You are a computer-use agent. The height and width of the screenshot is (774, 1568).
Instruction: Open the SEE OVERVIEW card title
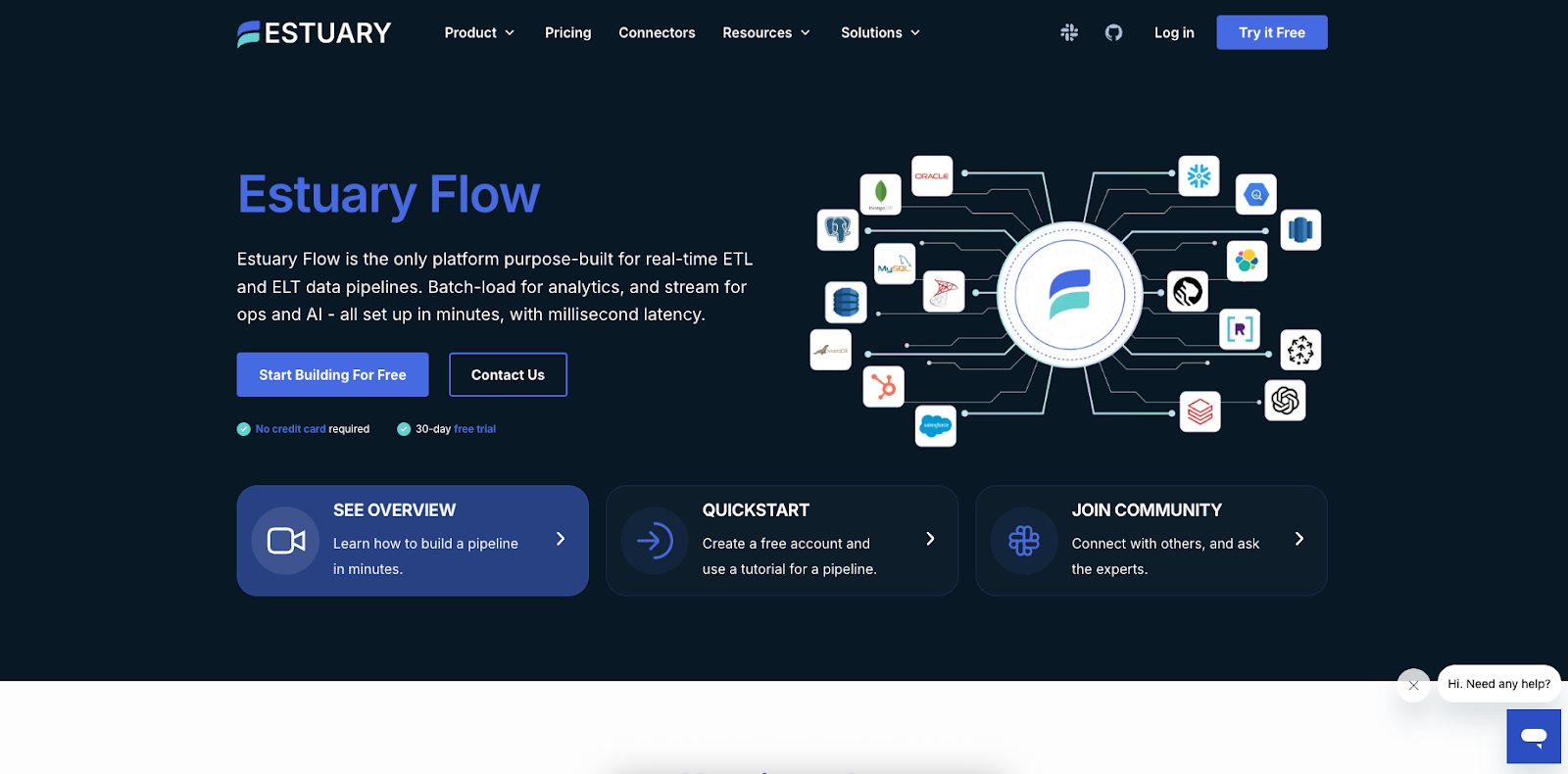coord(394,510)
